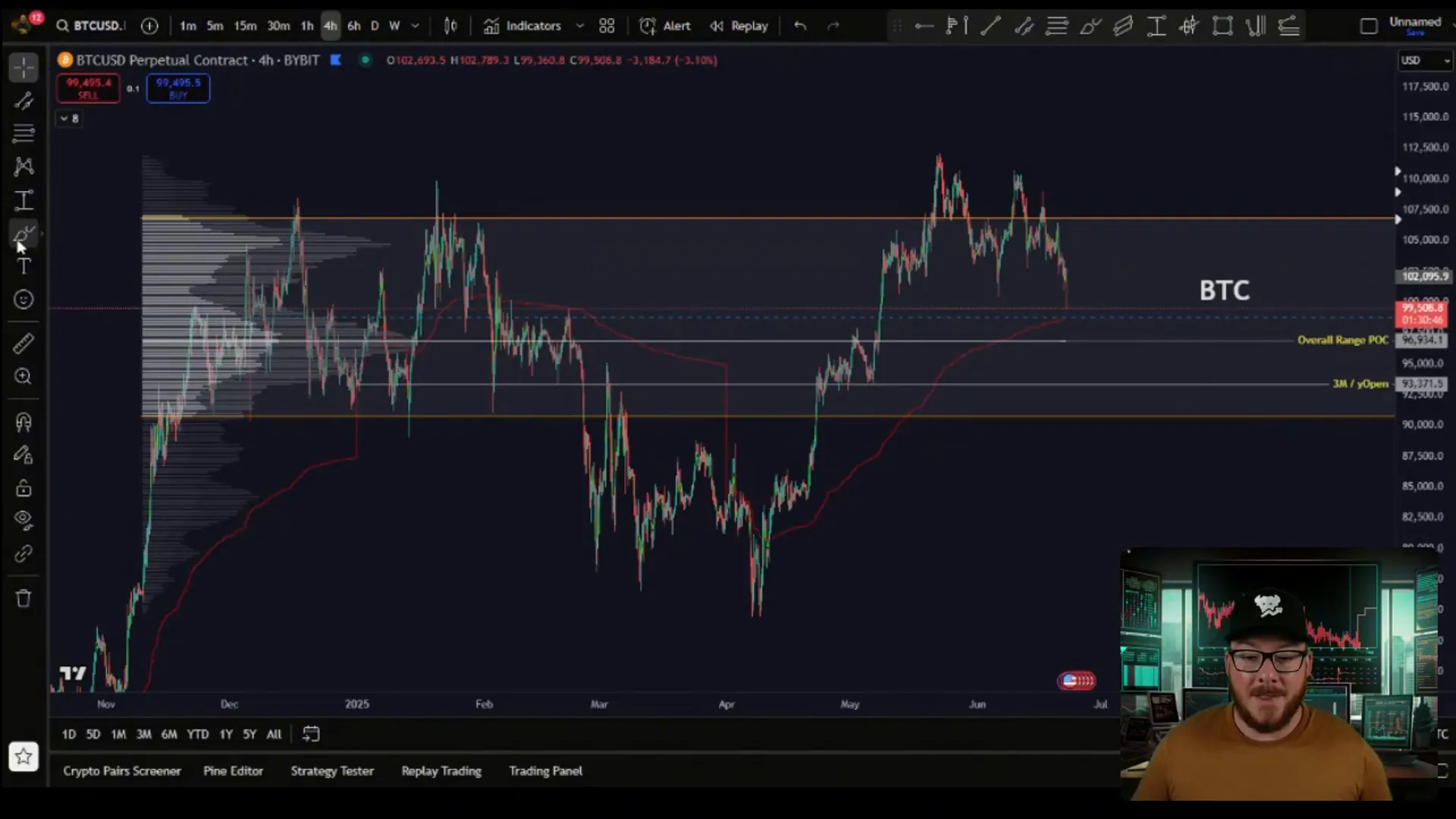Screen dimensions: 1456x819
Task: Expand the timeframe interval dropdown chevron
Action: coord(415,26)
